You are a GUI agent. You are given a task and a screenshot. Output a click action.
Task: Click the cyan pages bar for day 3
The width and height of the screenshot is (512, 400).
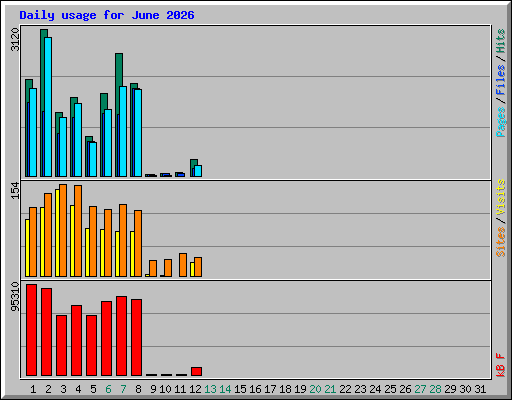(x=63, y=147)
